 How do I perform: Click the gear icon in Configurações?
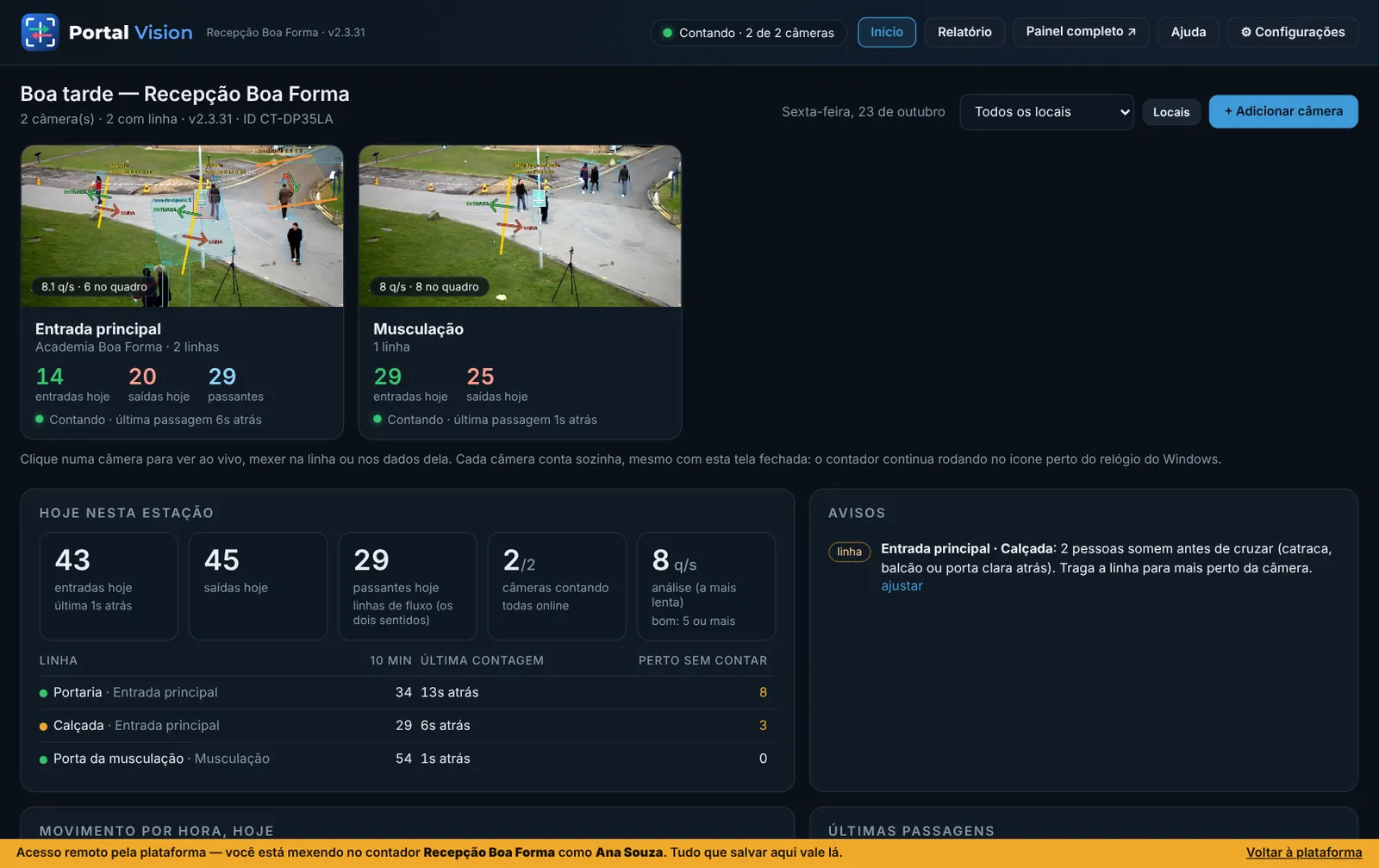(1245, 32)
